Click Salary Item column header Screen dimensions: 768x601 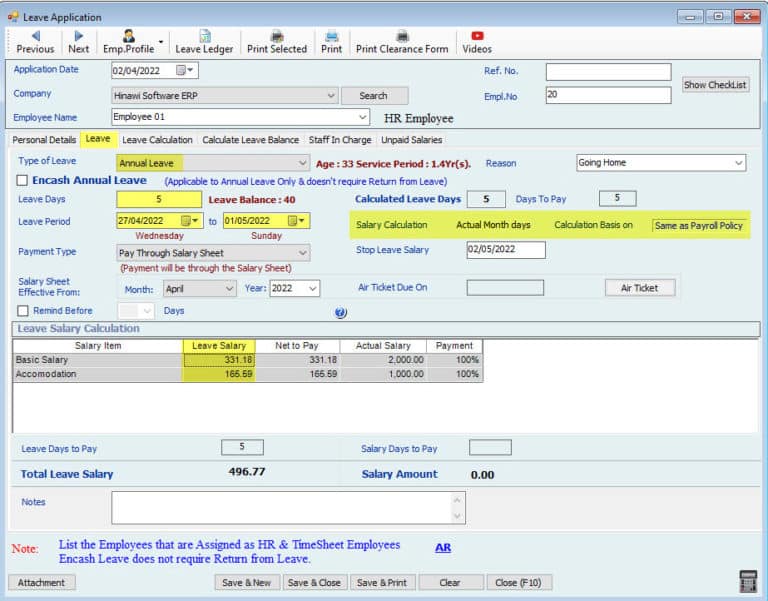(98, 346)
